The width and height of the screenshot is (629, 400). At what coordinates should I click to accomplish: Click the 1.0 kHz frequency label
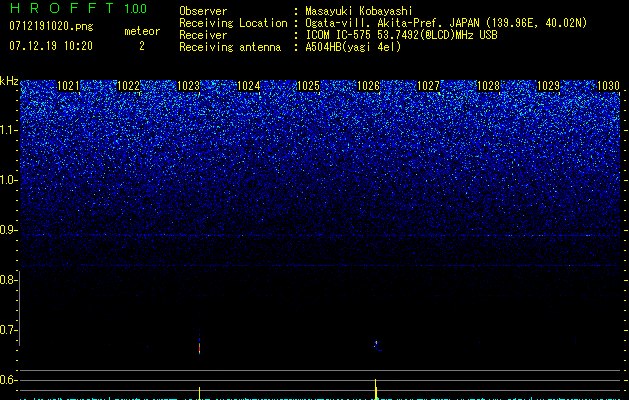point(9,180)
